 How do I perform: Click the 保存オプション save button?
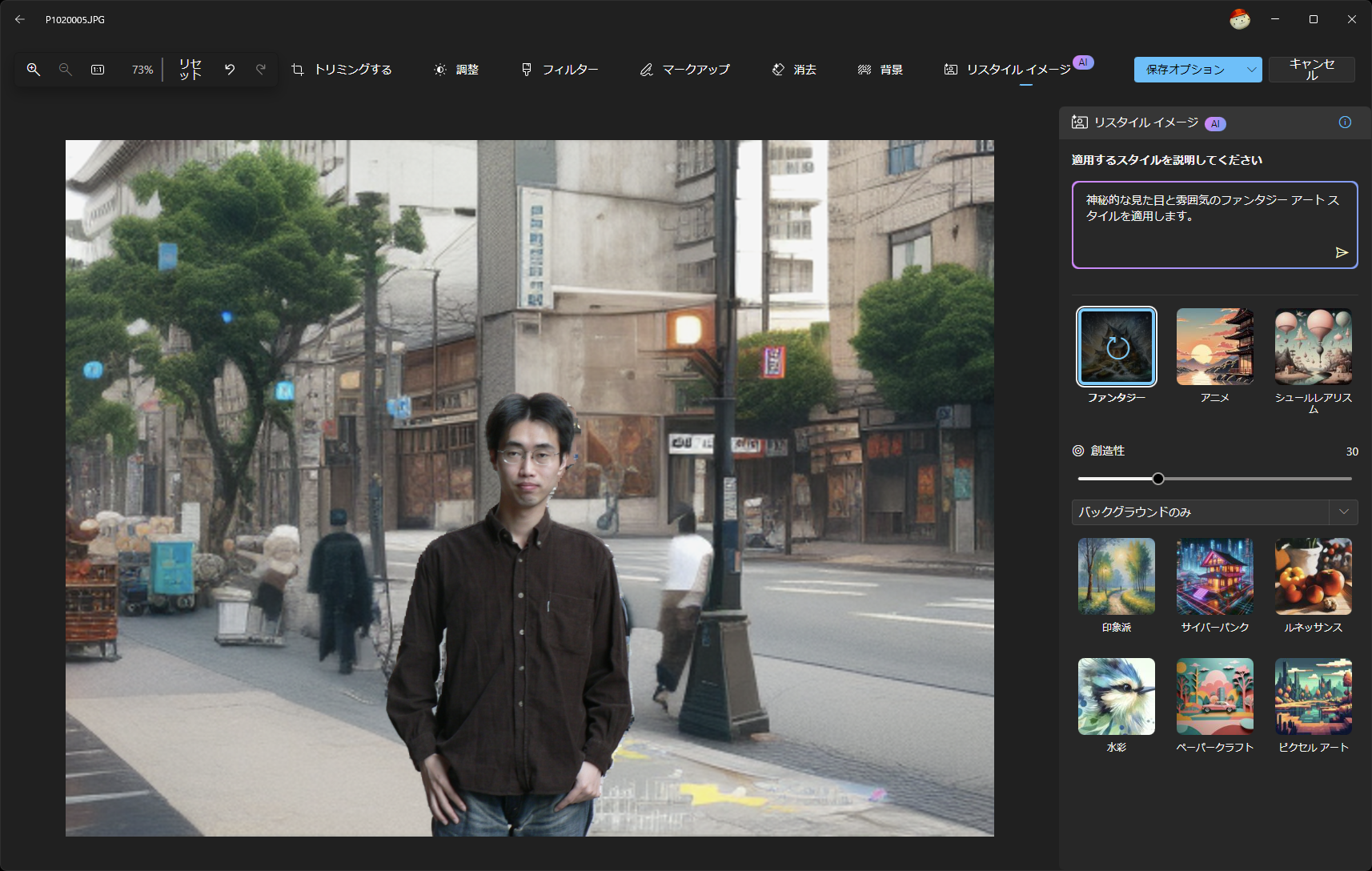click(1185, 70)
